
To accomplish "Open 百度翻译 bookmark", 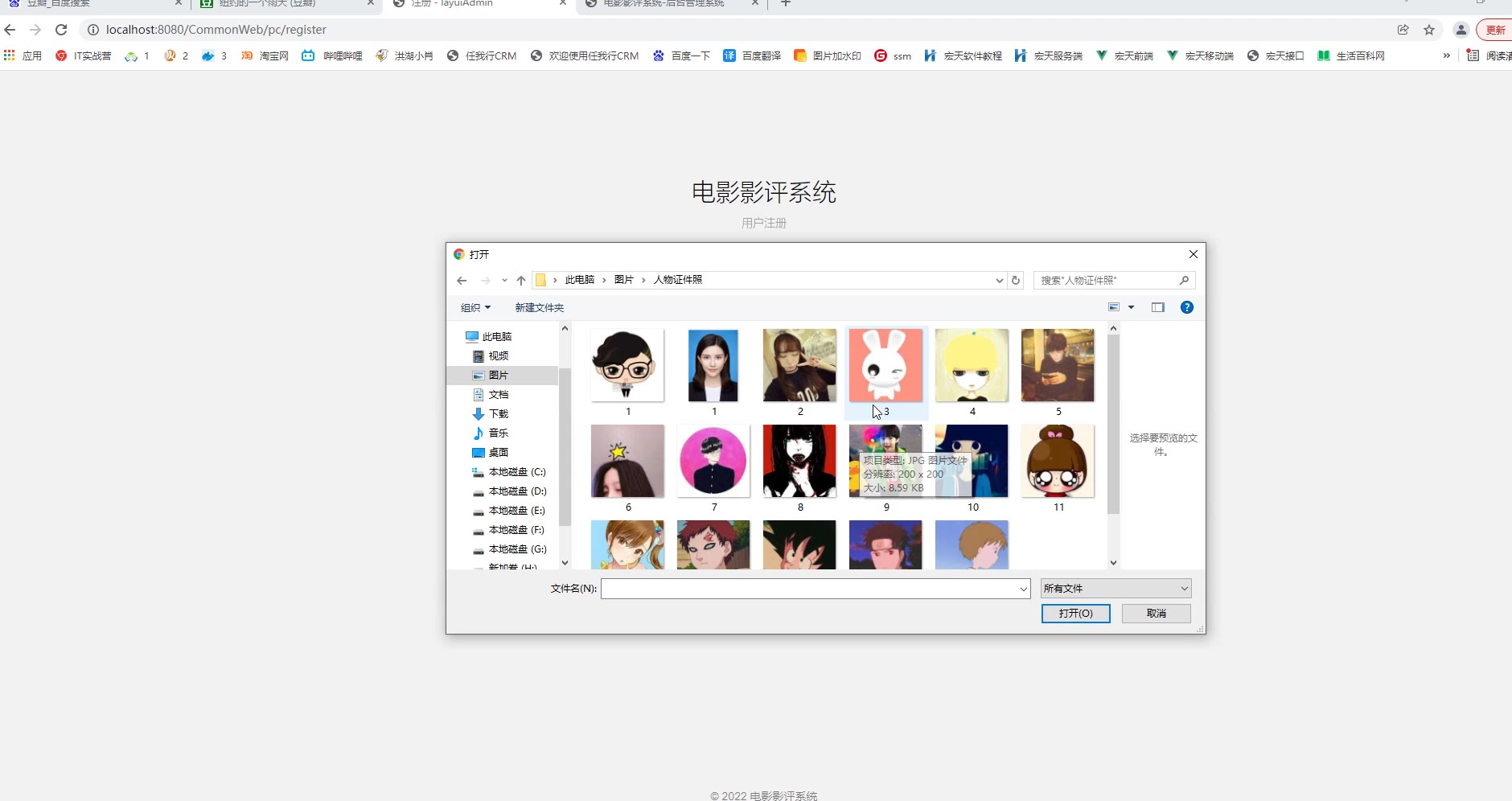I will tap(752, 55).
